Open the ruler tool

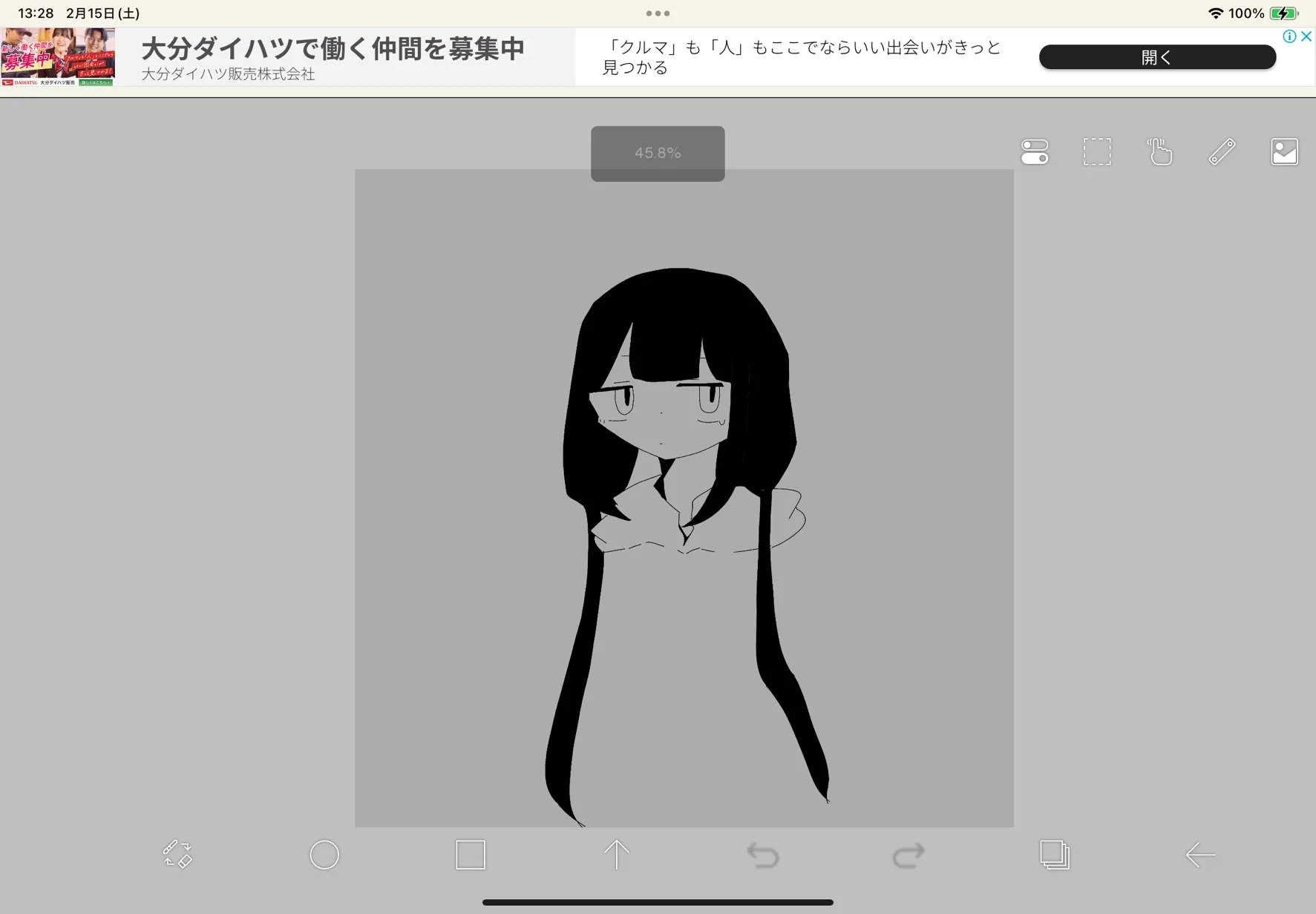[1222, 152]
